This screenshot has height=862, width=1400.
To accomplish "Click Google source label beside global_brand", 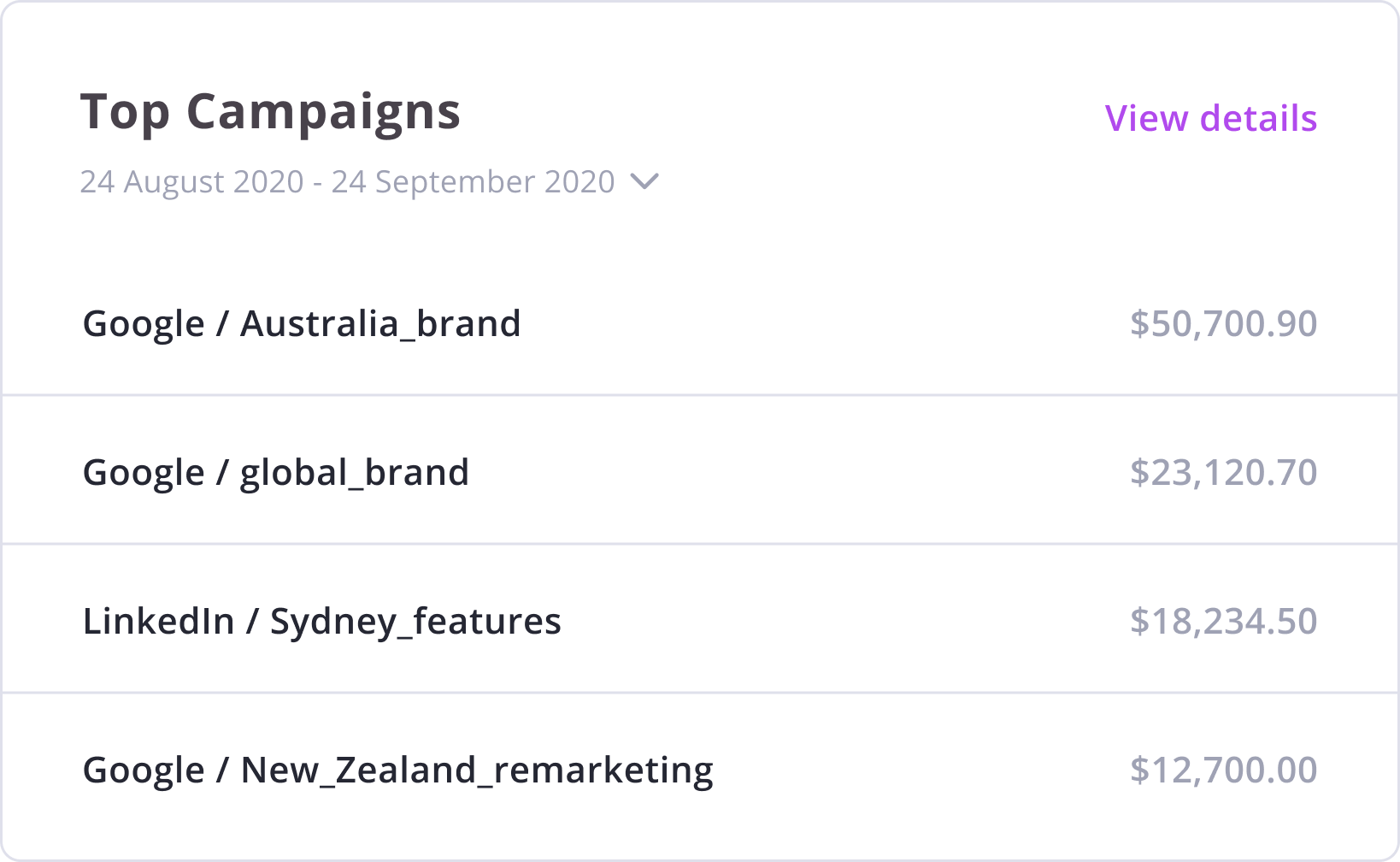I will (x=144, y=473).
